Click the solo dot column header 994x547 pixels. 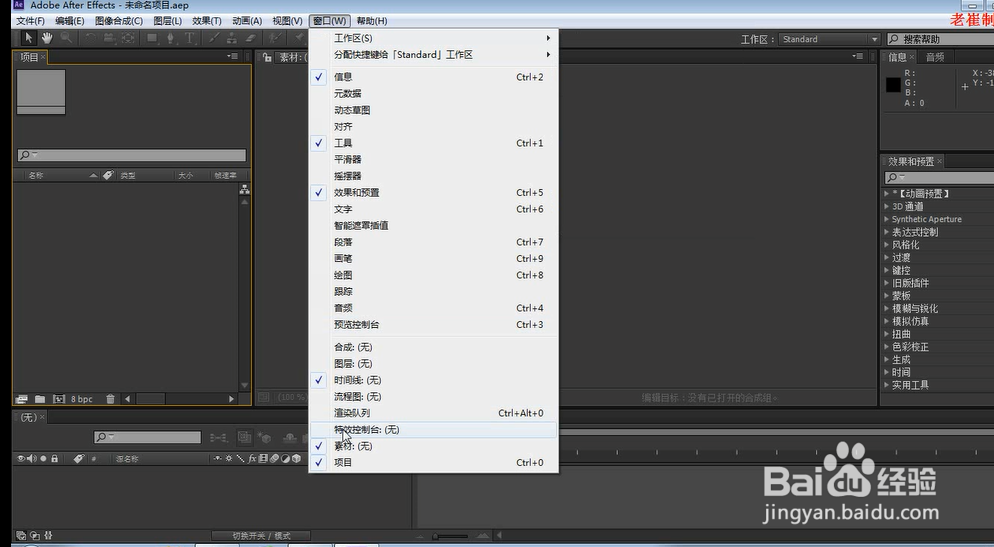tap(43, 458)
